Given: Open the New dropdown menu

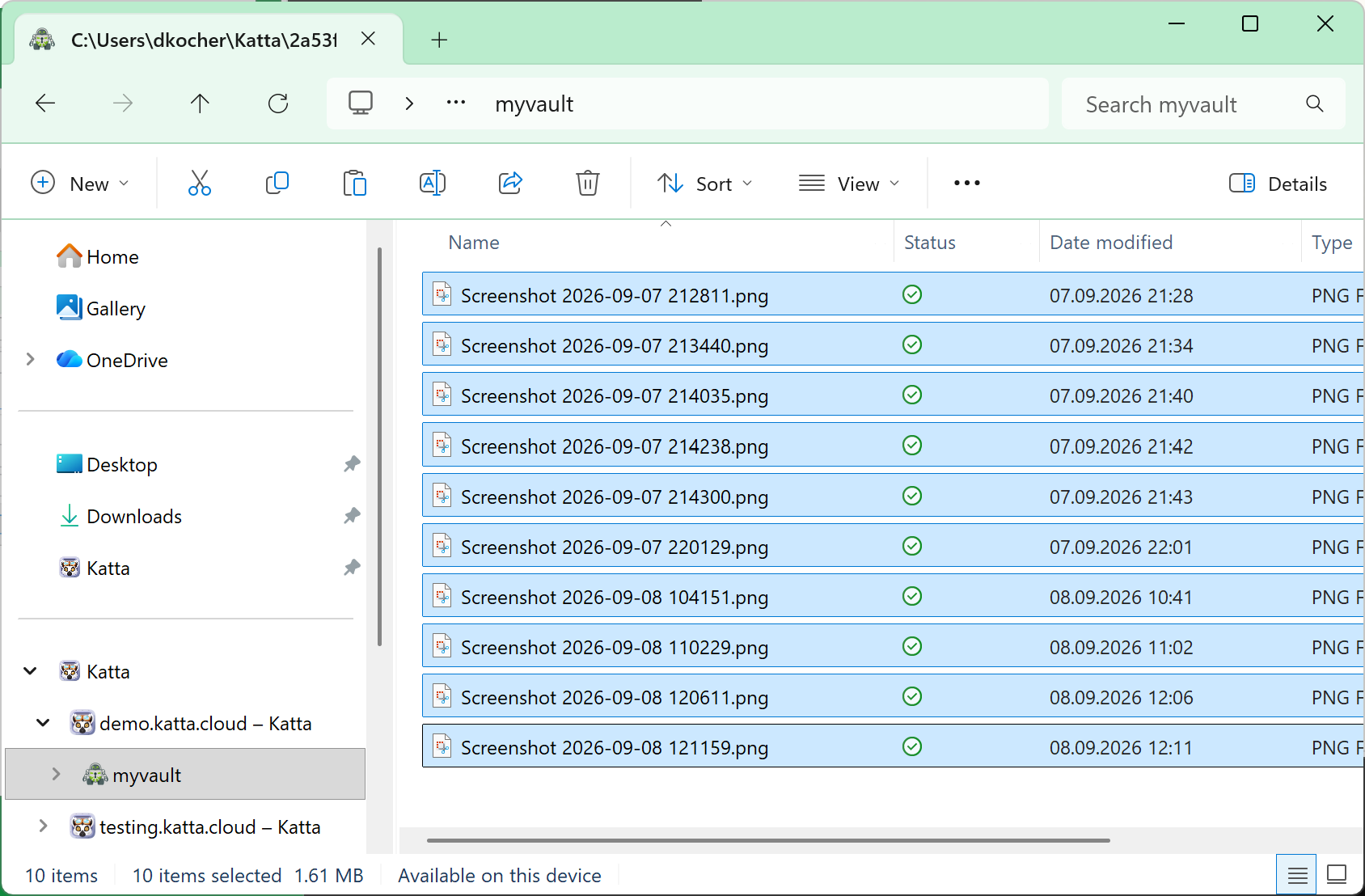Looking at the screenshot, I should pos(79,184).
